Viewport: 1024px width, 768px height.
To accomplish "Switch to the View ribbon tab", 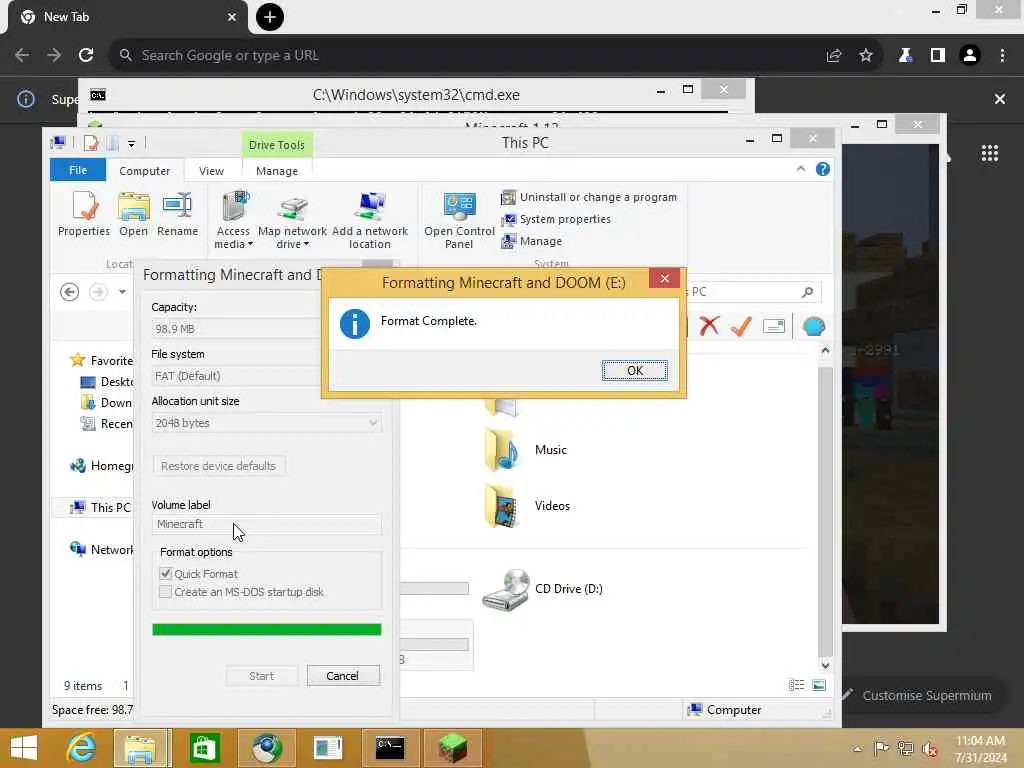I will pyautogui.click(x=211, y=170).
